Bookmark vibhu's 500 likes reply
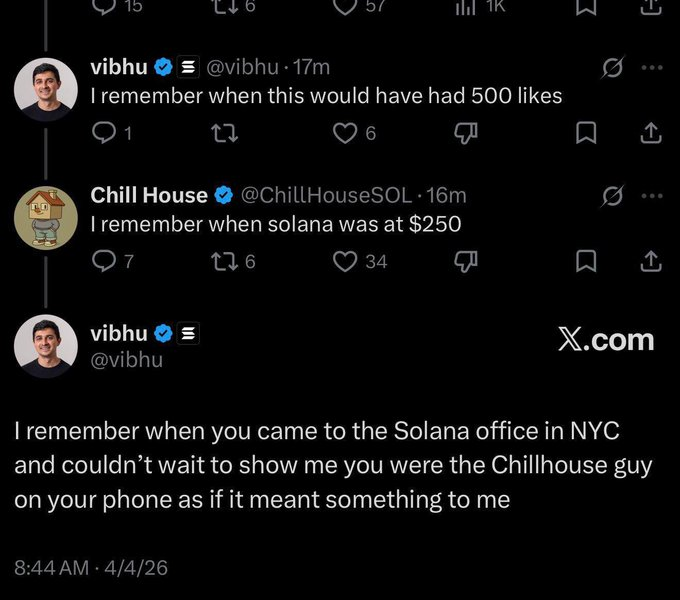This screenshot has height=600, width=680. pyautogui.click(x=586, y=133)
